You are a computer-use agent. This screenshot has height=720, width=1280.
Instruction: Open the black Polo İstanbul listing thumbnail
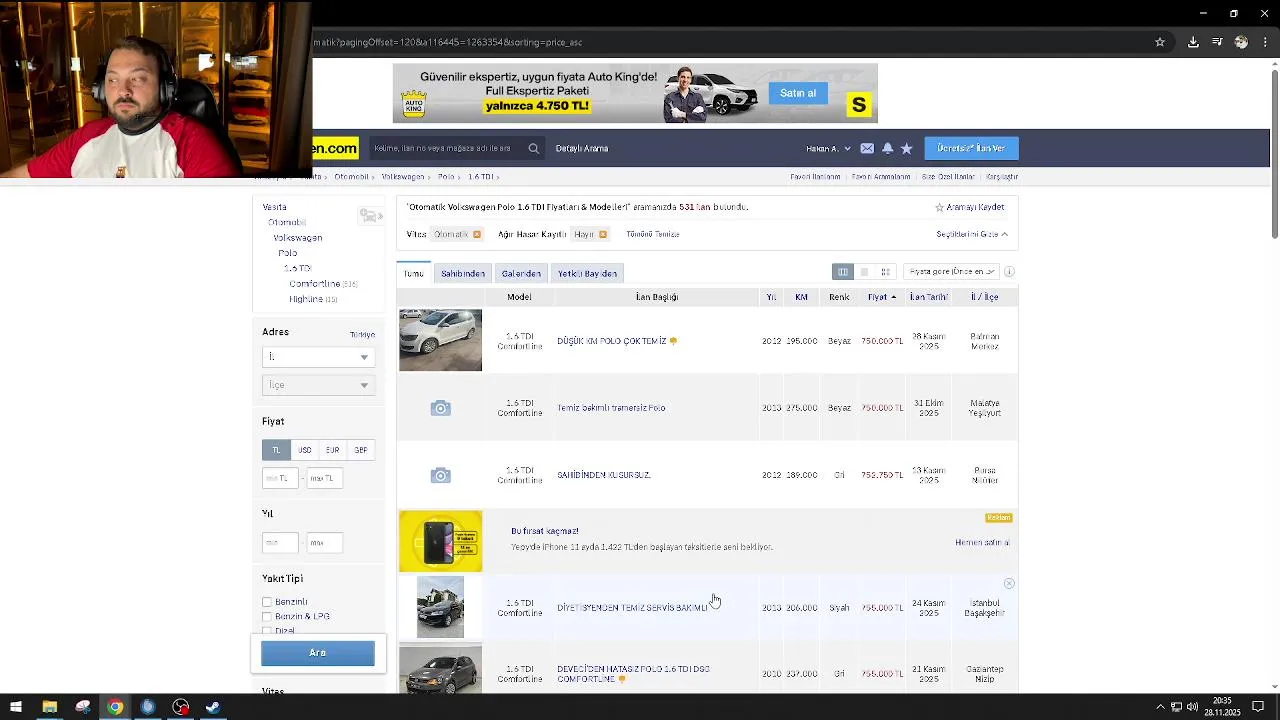point(440,607)
